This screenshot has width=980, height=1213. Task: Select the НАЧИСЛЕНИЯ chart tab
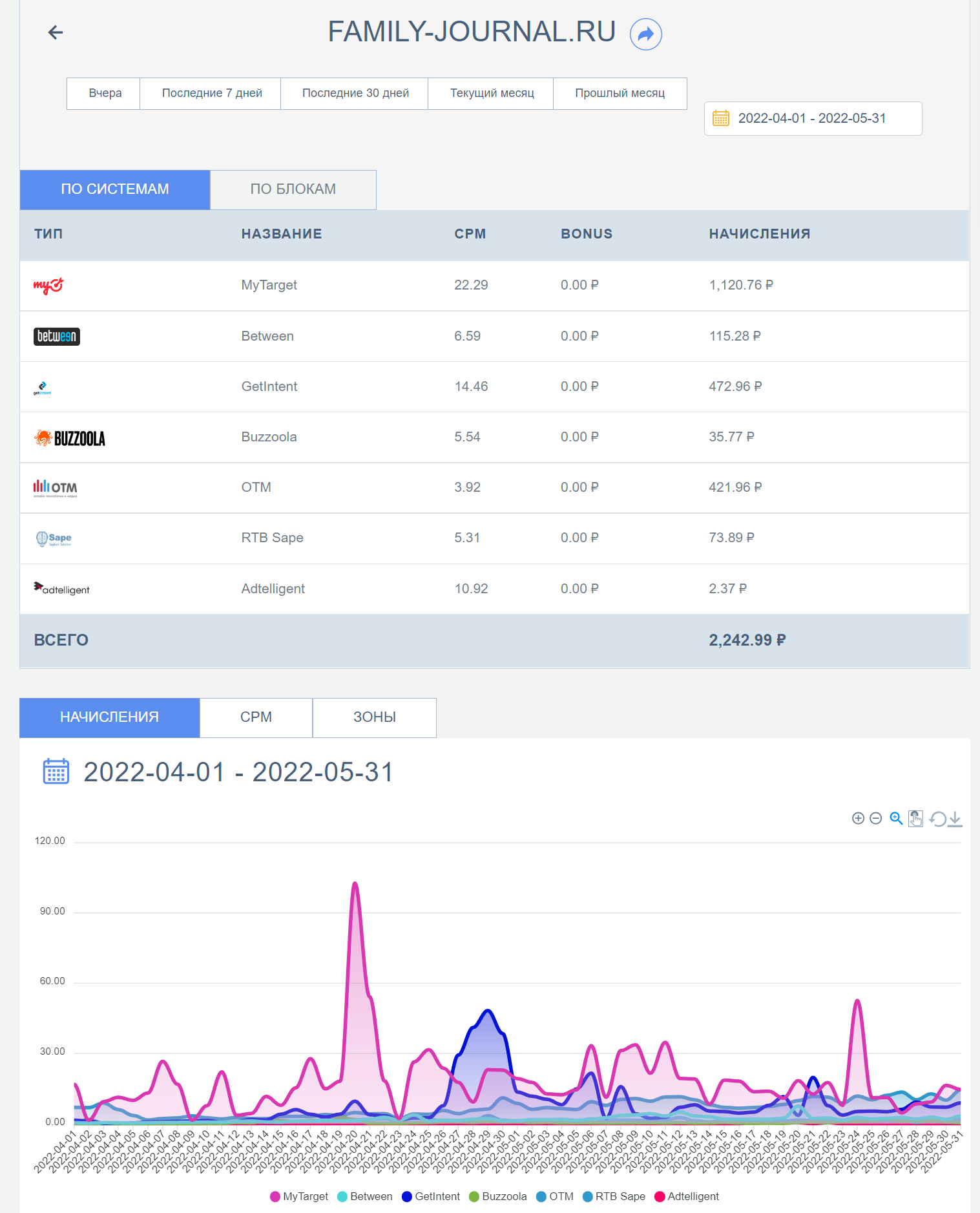coord(109,717)
